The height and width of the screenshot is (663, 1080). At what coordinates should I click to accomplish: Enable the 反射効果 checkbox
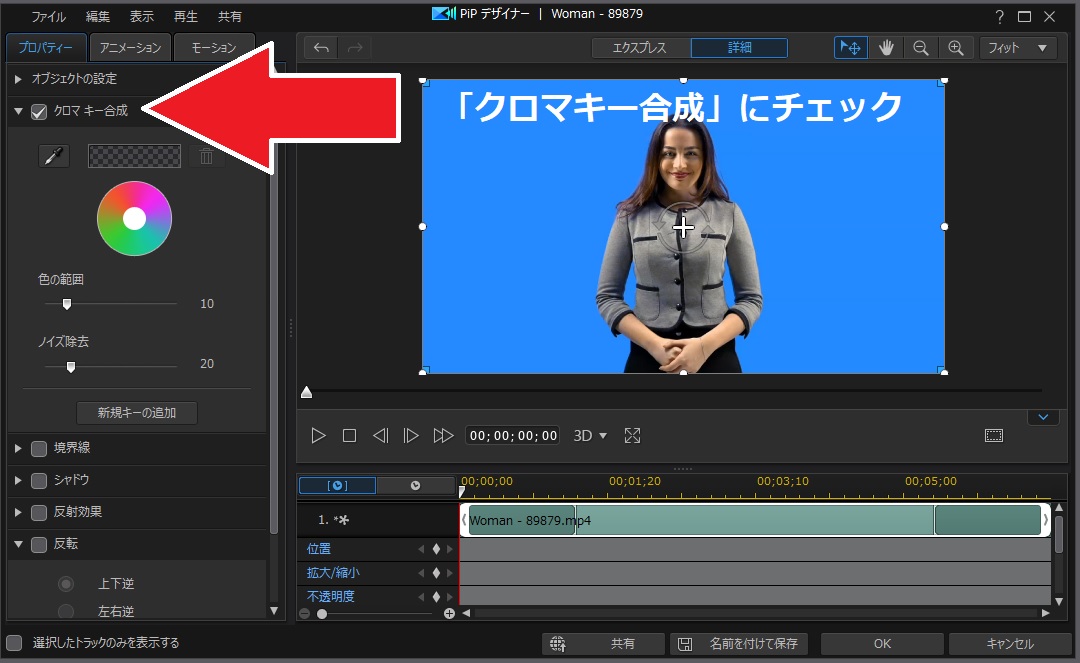point(39,512)
